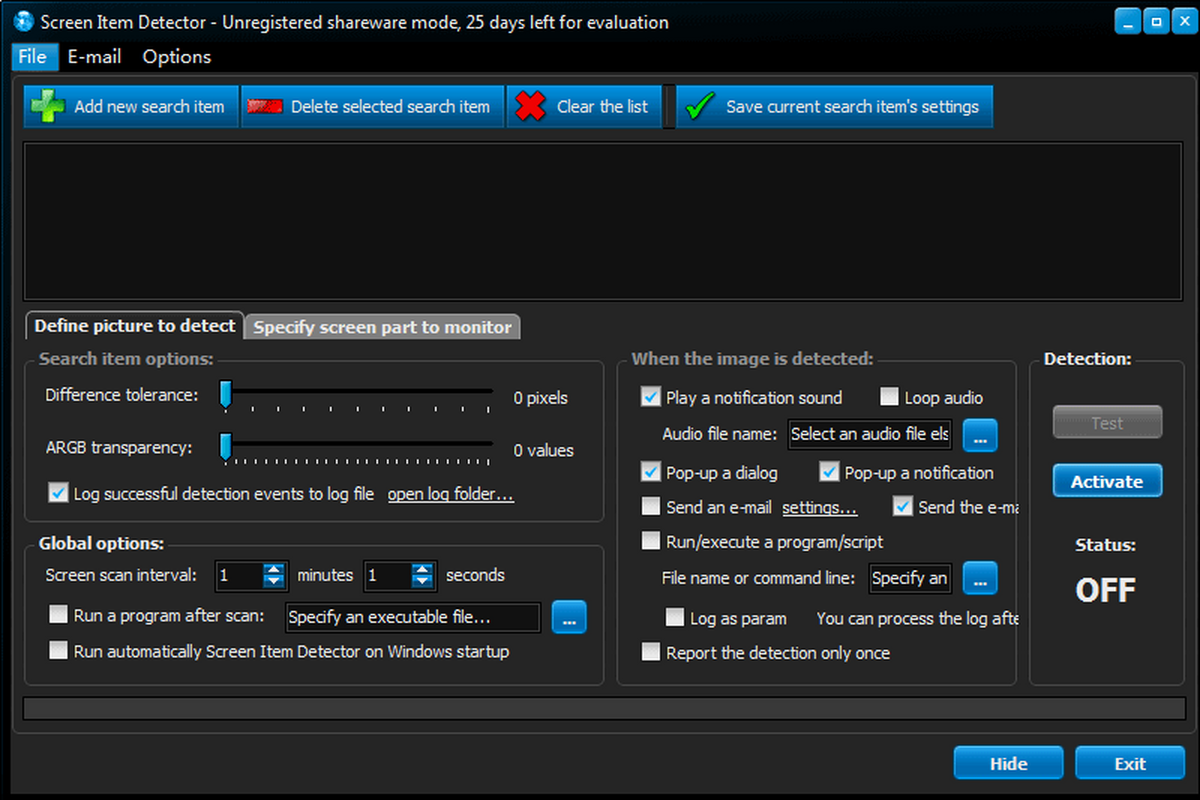This screenshot has width=1200, height=800.
Task: Toggle the partially visible Send the e-ma checkbox
Action: [x=903, y=507]
